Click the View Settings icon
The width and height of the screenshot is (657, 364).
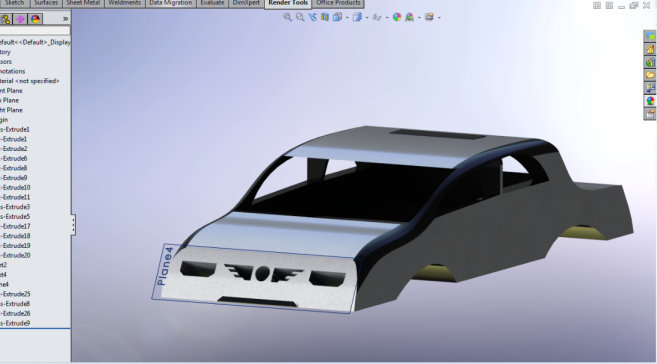click(429, 17)
